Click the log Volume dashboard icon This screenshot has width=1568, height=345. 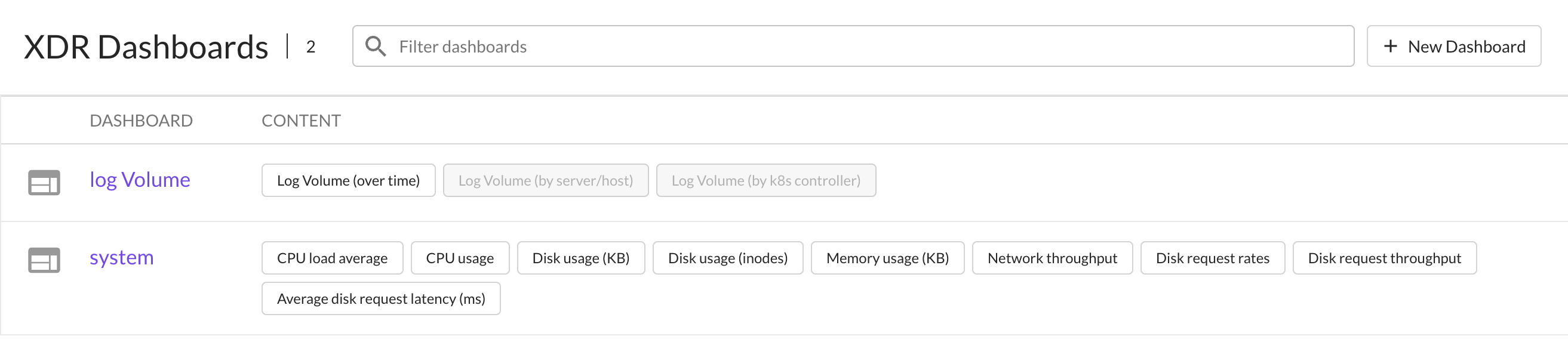pos(44,182)
